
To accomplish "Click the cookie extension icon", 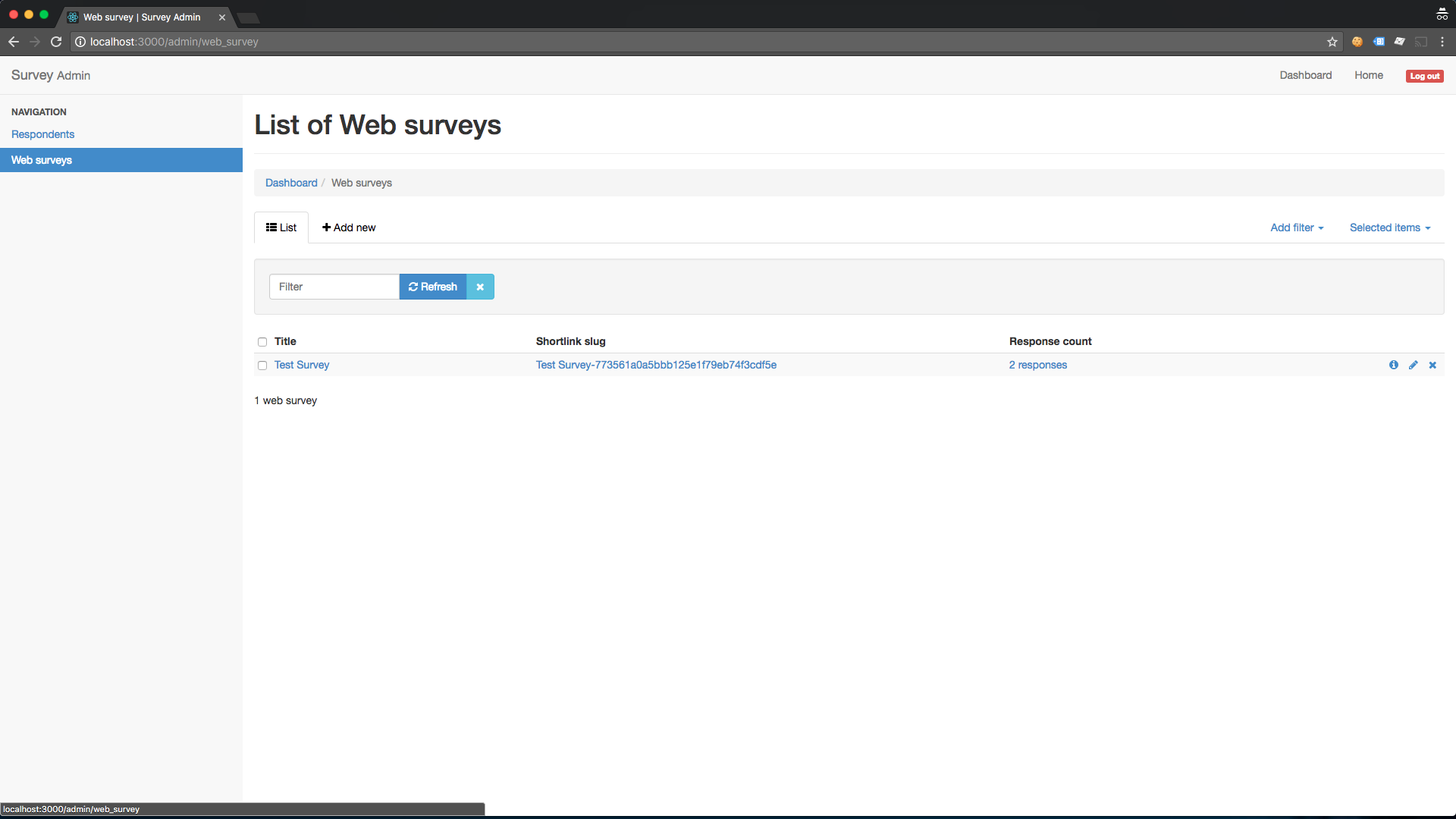I will [x=1357, y=42].
